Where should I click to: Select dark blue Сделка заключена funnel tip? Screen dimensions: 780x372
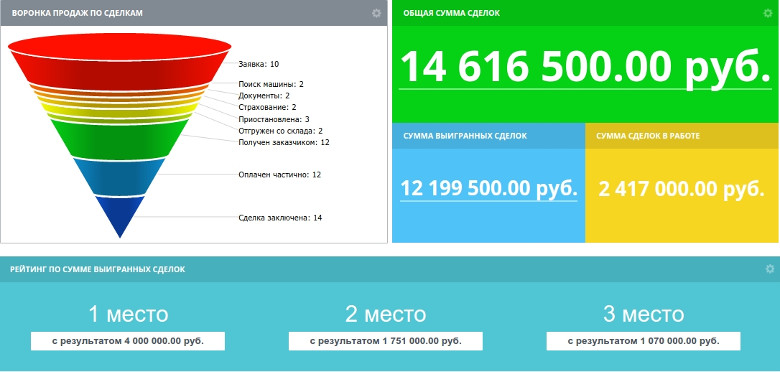click(120, 215)
